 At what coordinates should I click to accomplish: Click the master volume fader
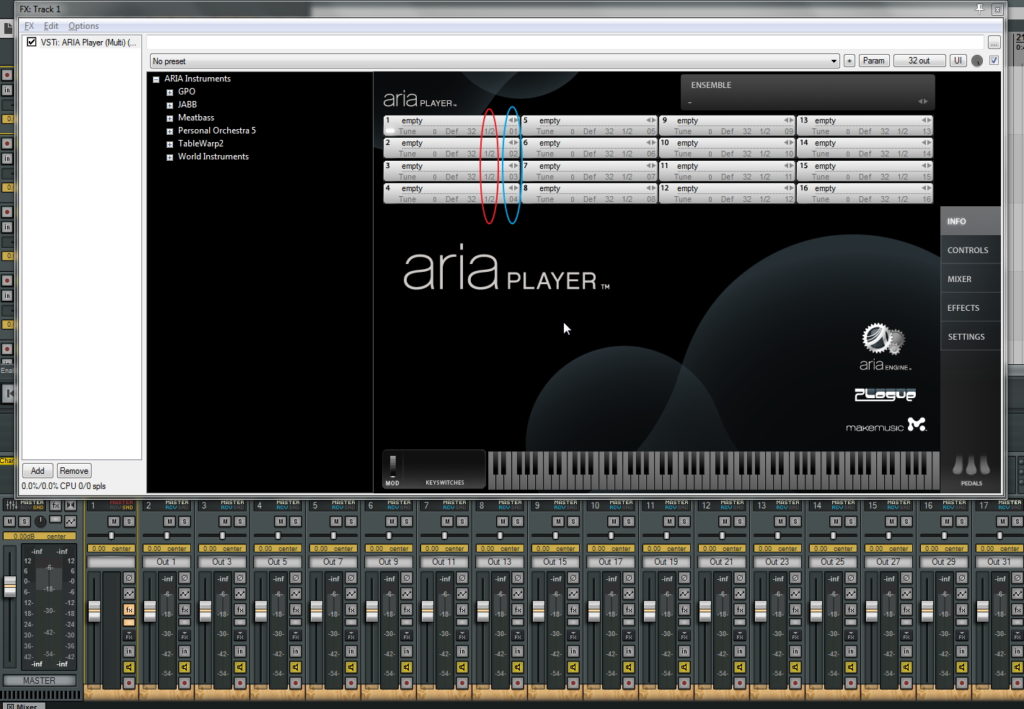(10, 587)
